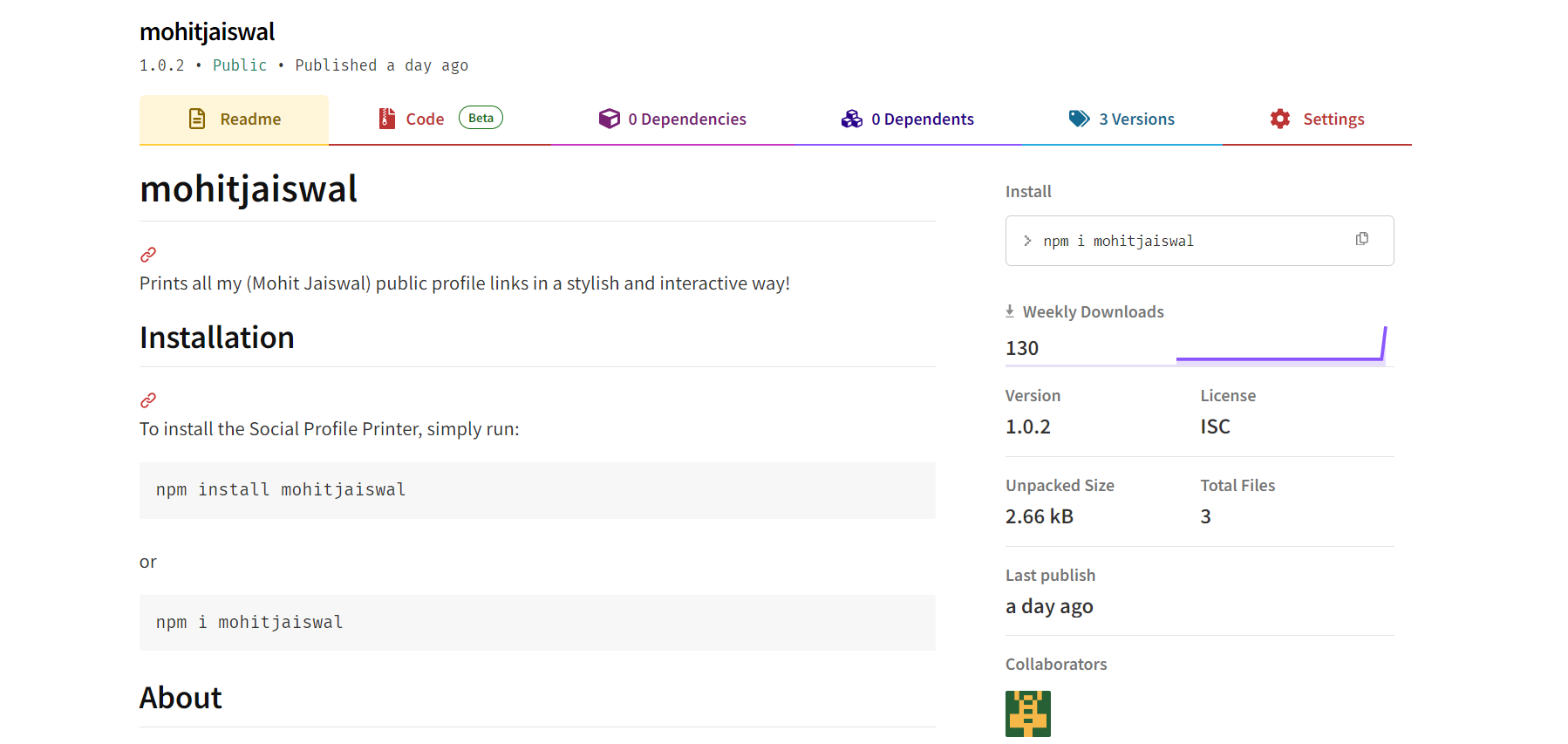Click the Public visibility label
The height and width of the screenshot is (744, 1568).
coord(240,65)
